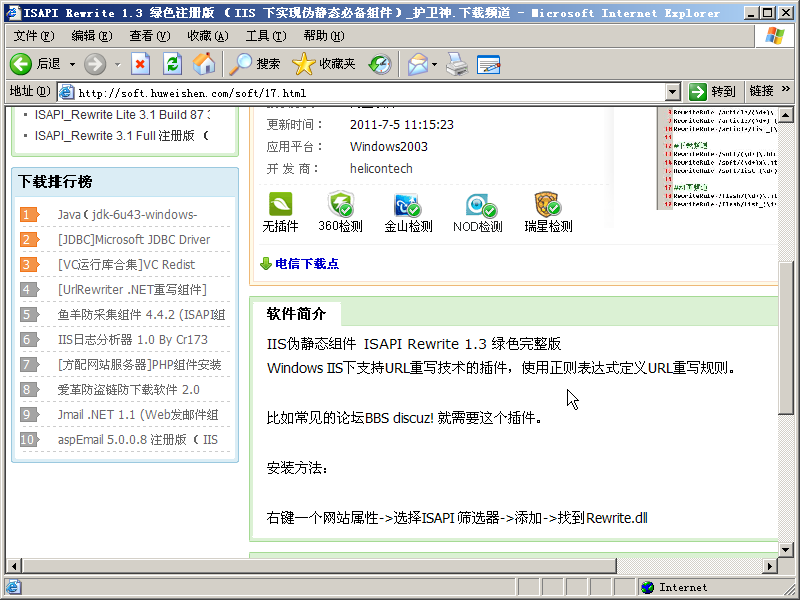This screenshot has width=800, height=600.
Task: Open the 编辑(E) menu
Action: tap(92, 36)
